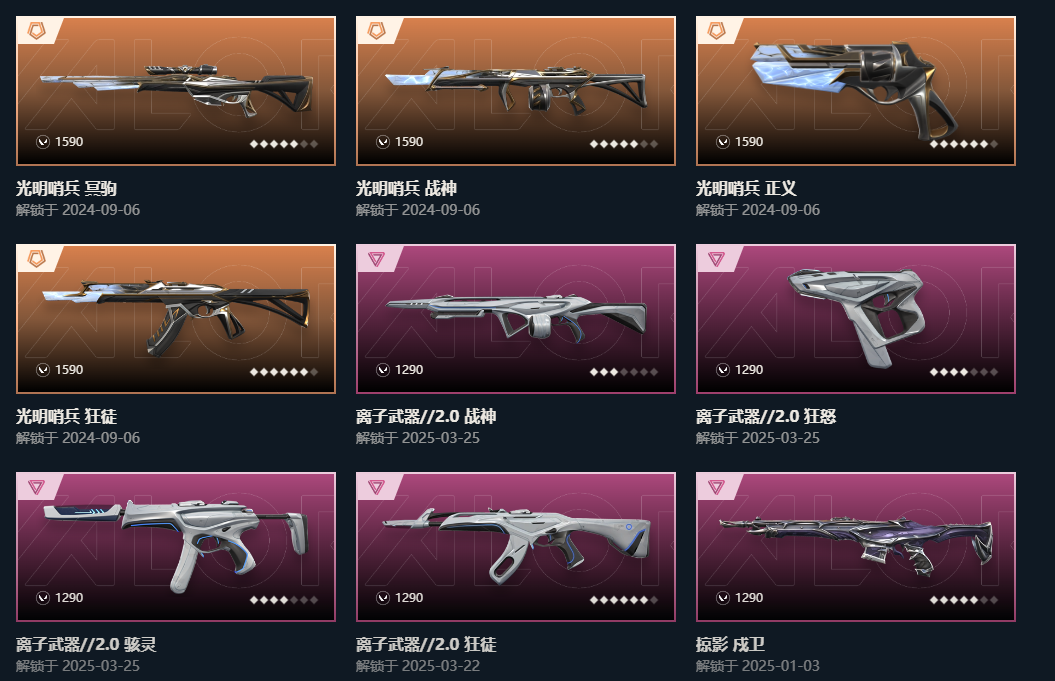The width and height of the screenshot is (1055, 681).
Task: Click the pink tier badge on 离子武器//2.0 战神 card
Action: [x=376, y=258]
